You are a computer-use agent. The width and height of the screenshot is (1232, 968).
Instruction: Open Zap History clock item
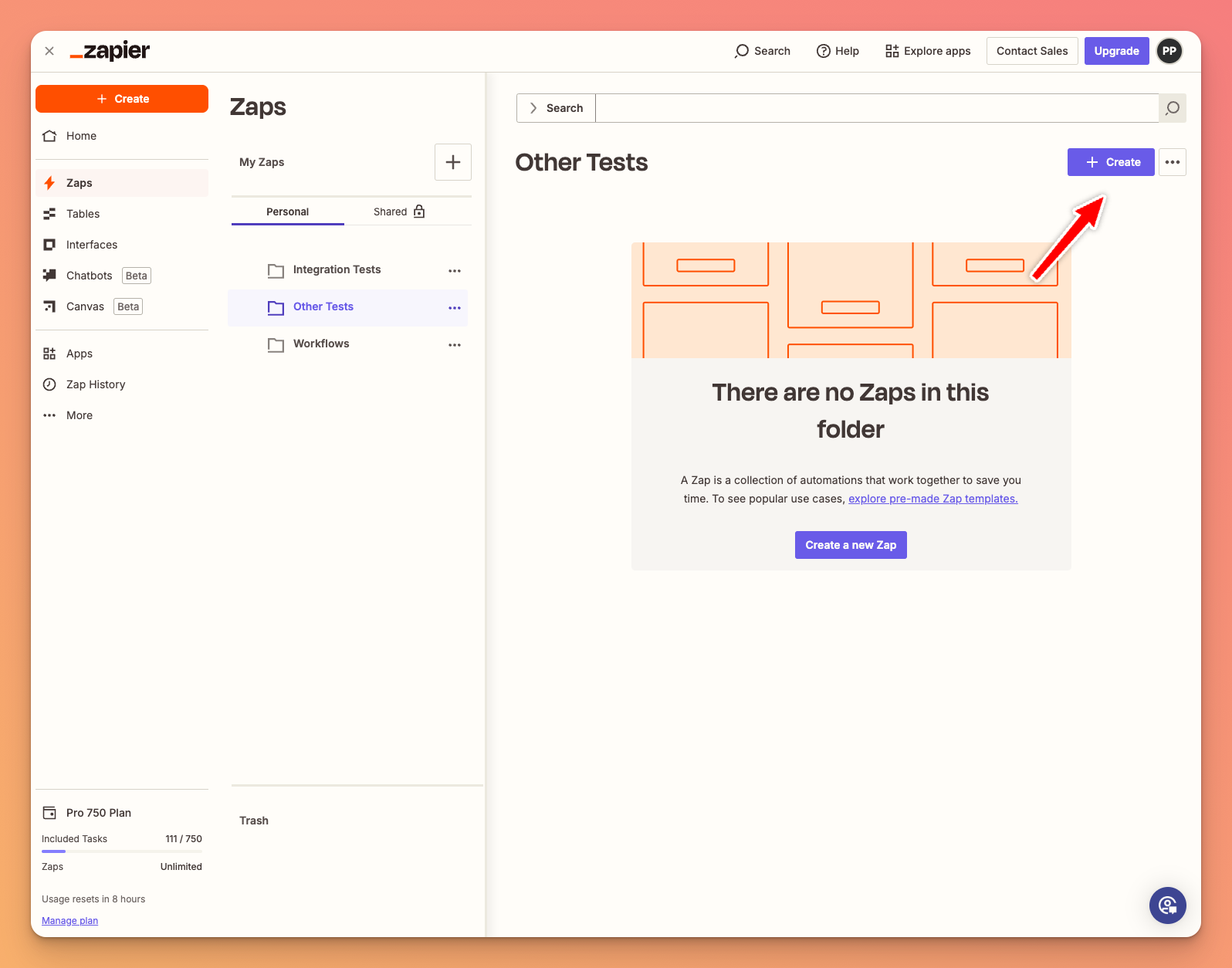(x=95, y=384)
